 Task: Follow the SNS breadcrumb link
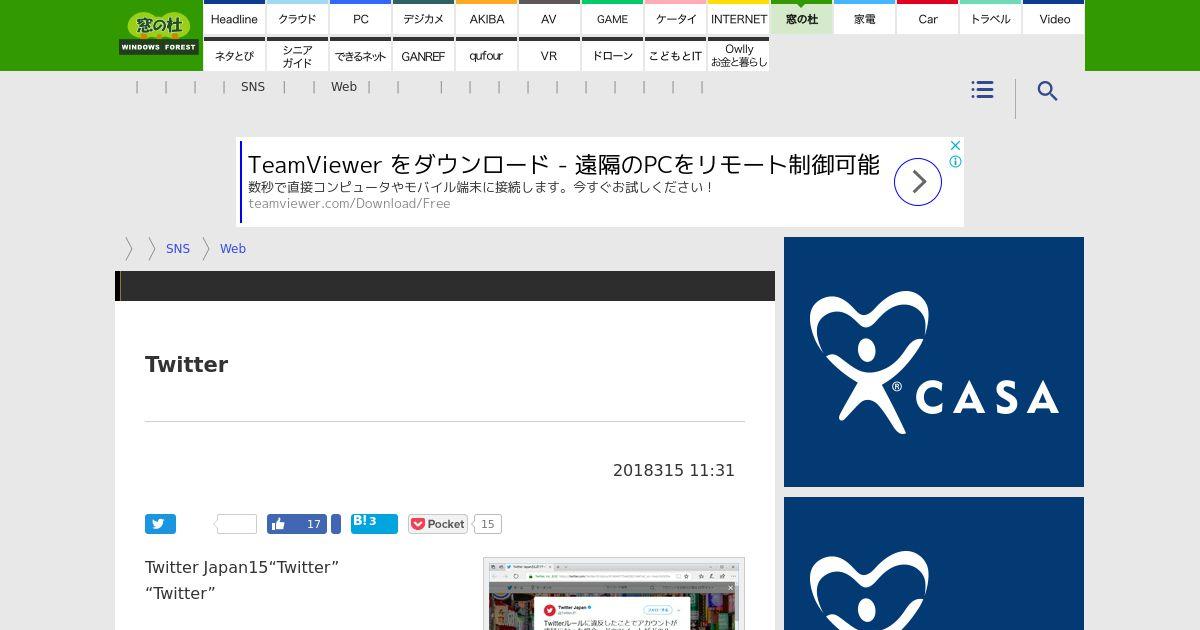click(178, 249)
